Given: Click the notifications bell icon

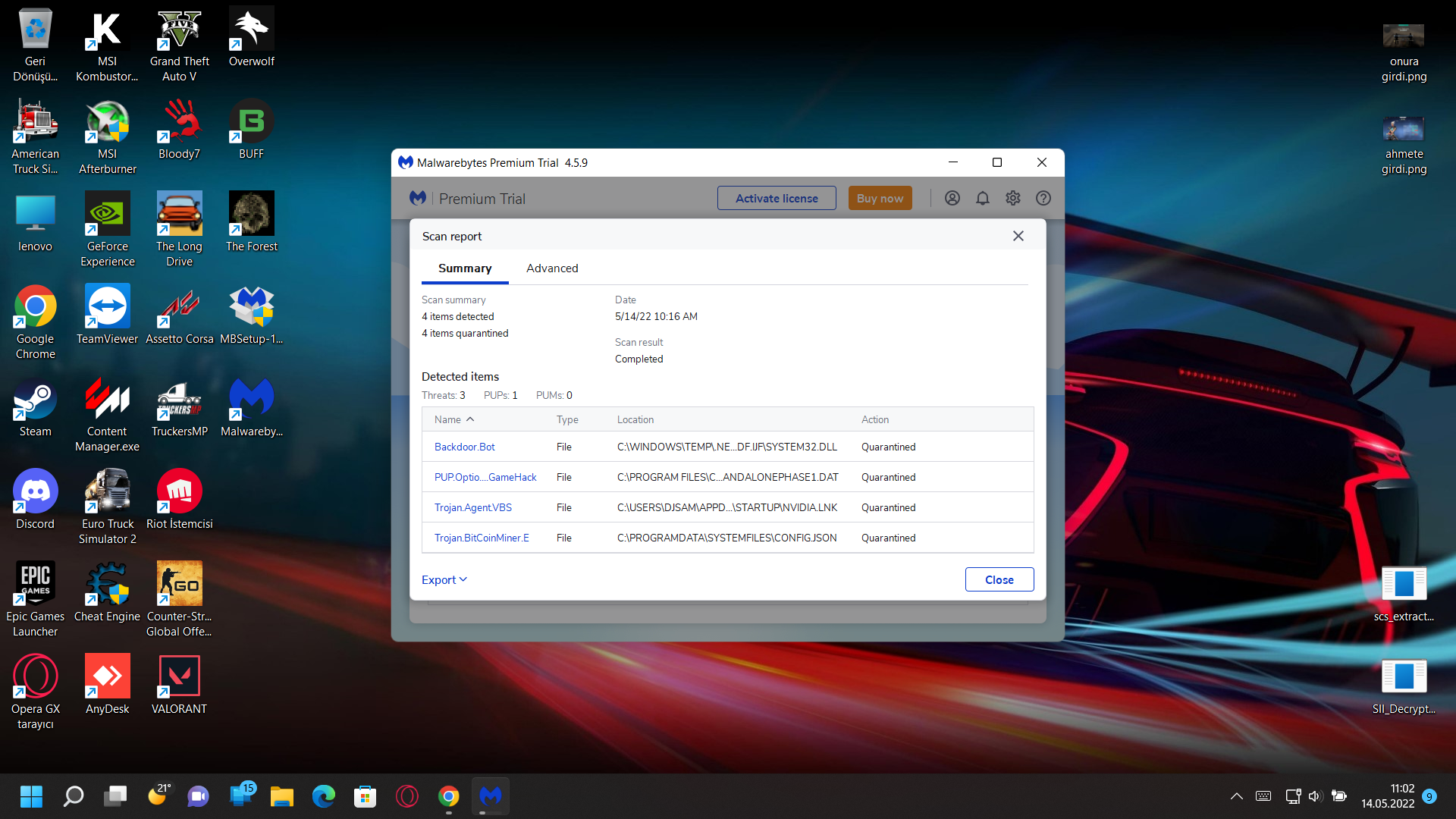Looking at the screenshot, I should tap(983, 198).
